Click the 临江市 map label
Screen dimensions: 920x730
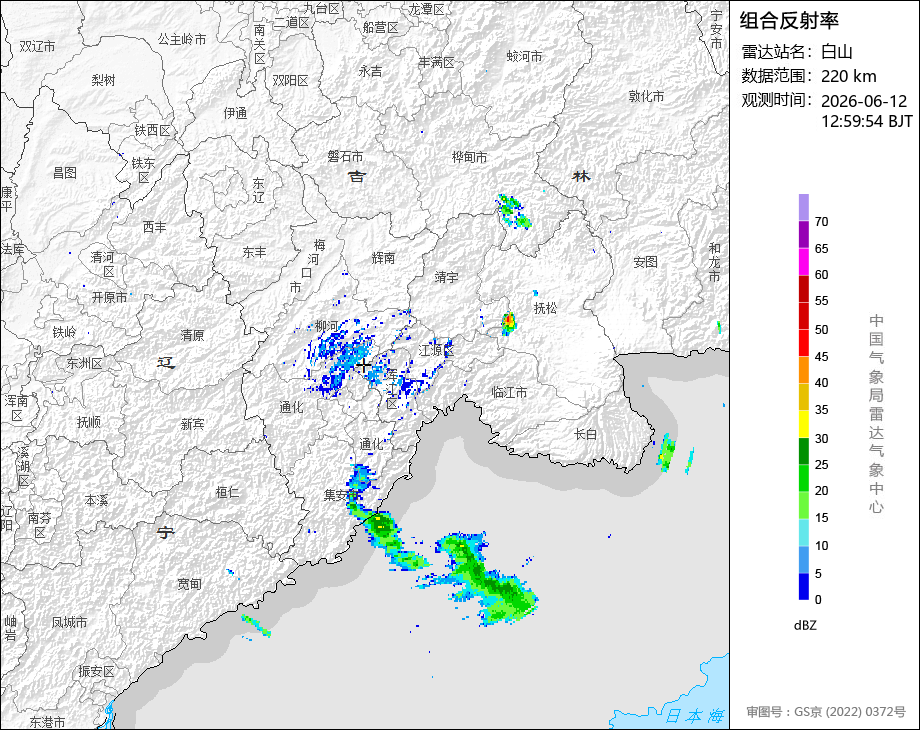(x=509, y=392)
